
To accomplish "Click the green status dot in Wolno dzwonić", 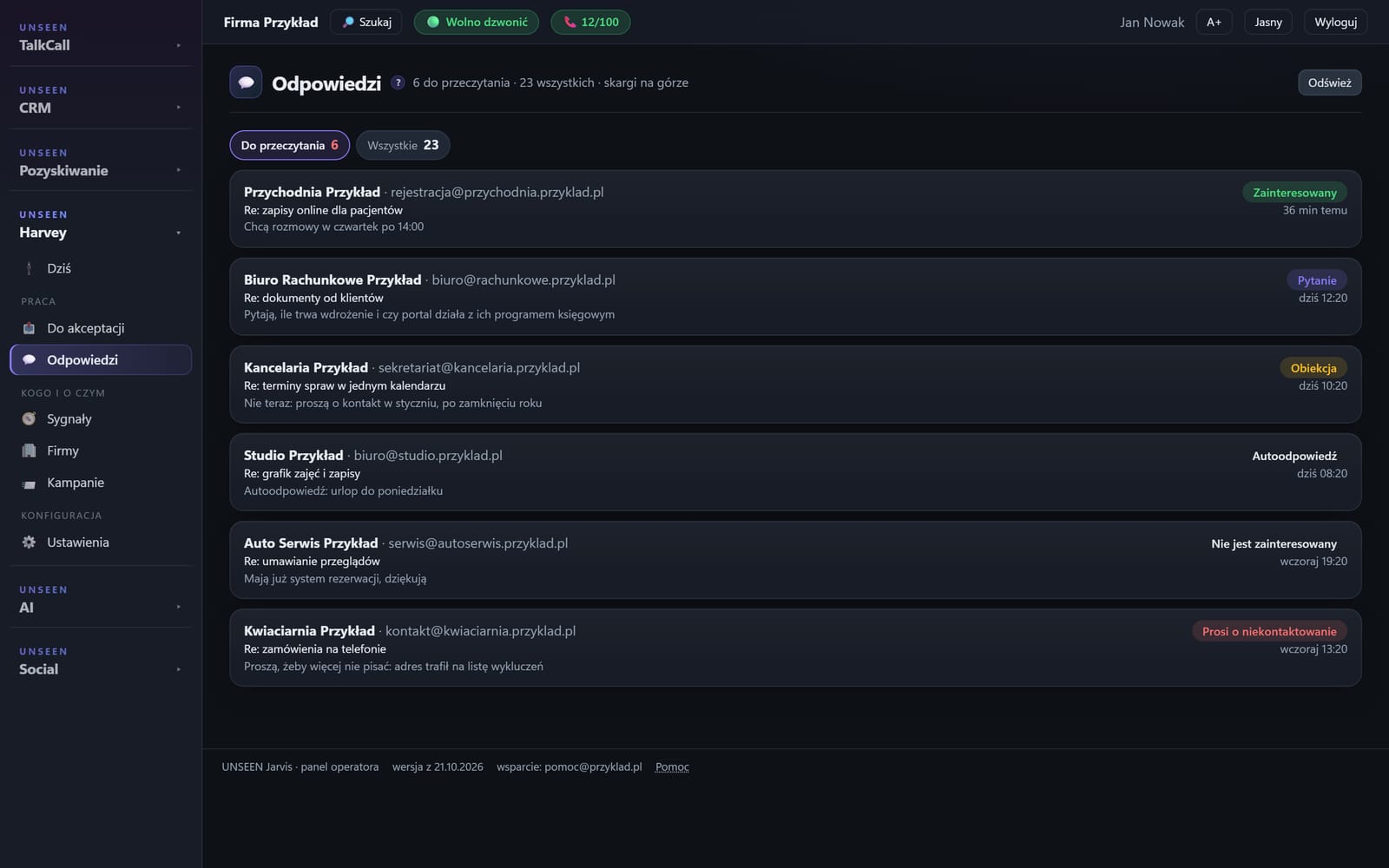I will (433, 22).
